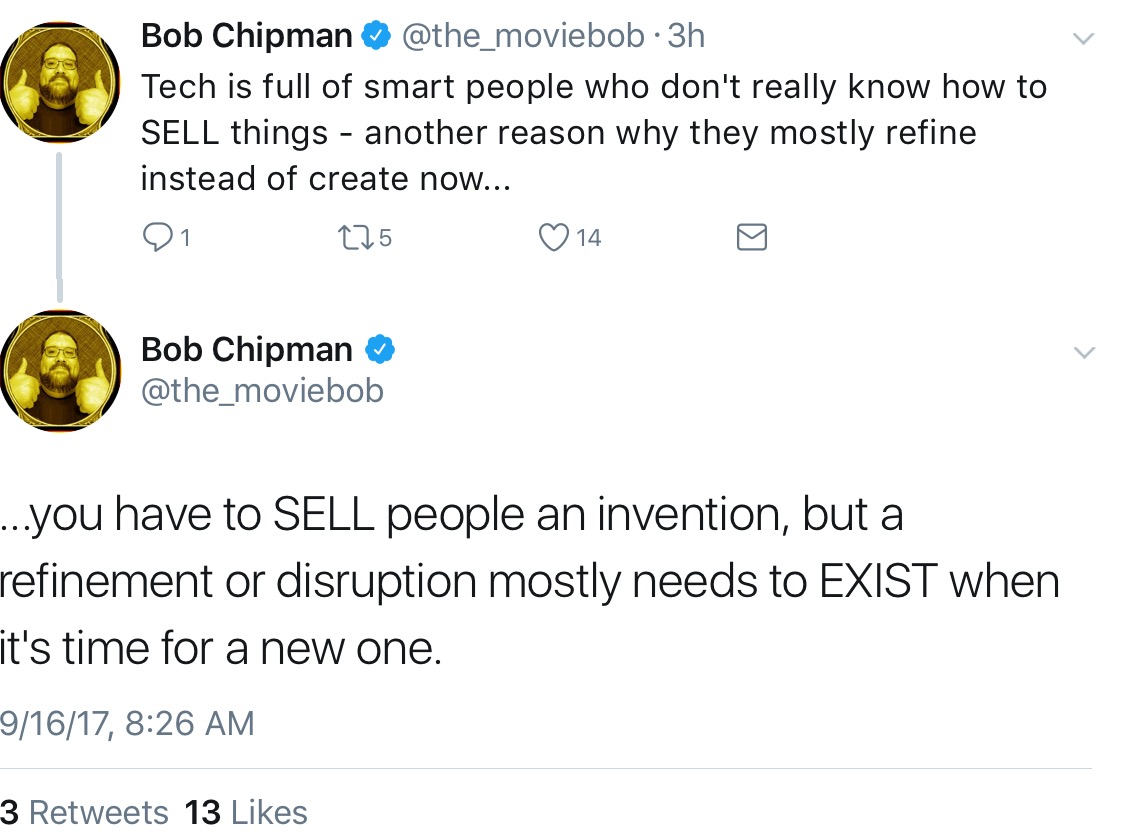This screenshot has width=1124, height=840.
Task: Click verified badge in second tweet header
Action: point(380,350)
